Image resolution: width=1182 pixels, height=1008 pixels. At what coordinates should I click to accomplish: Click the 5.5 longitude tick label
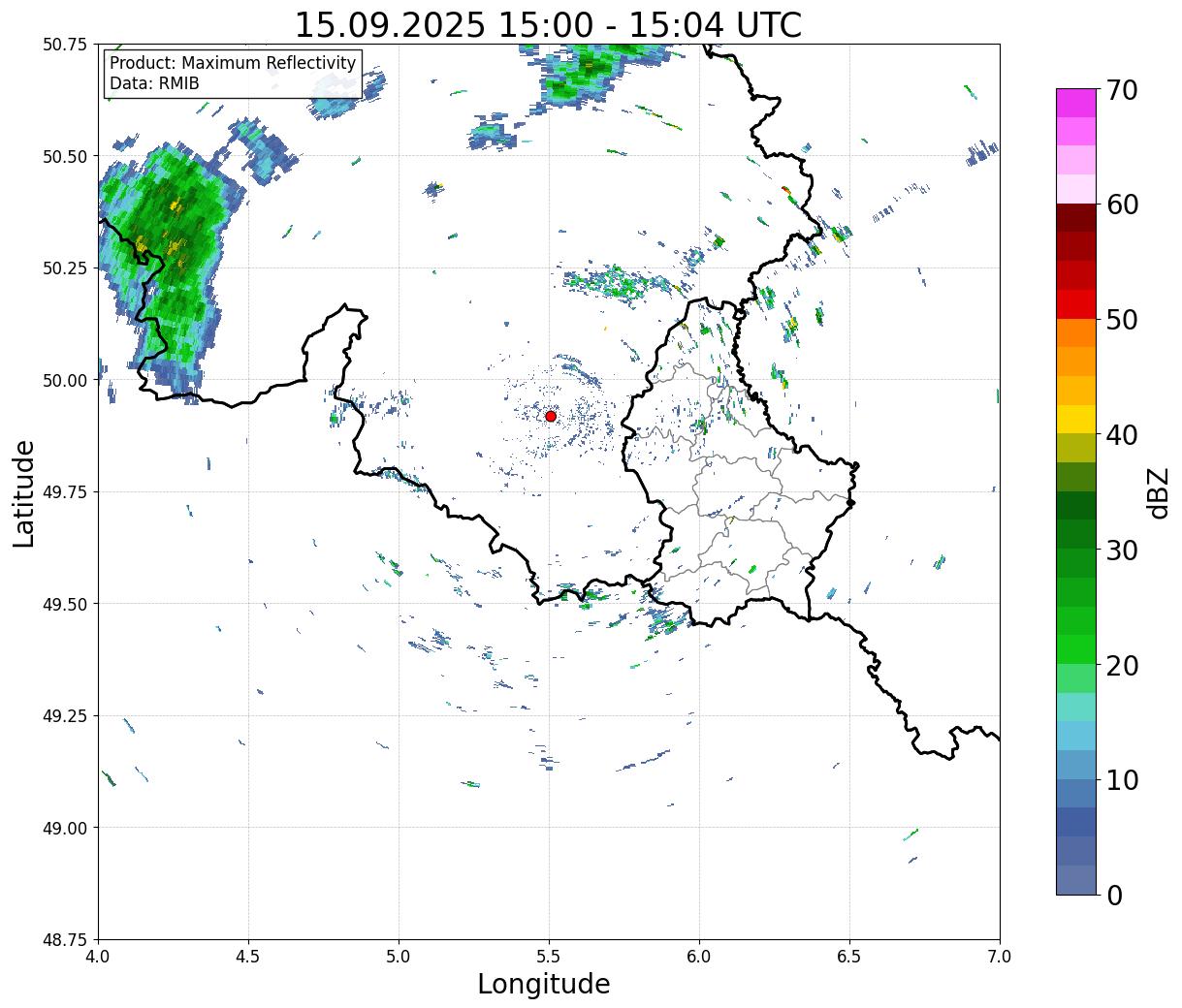click(549, 957)
